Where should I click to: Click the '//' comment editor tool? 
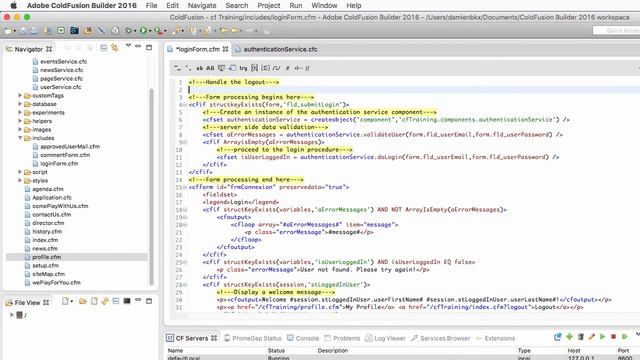(307, 68)
